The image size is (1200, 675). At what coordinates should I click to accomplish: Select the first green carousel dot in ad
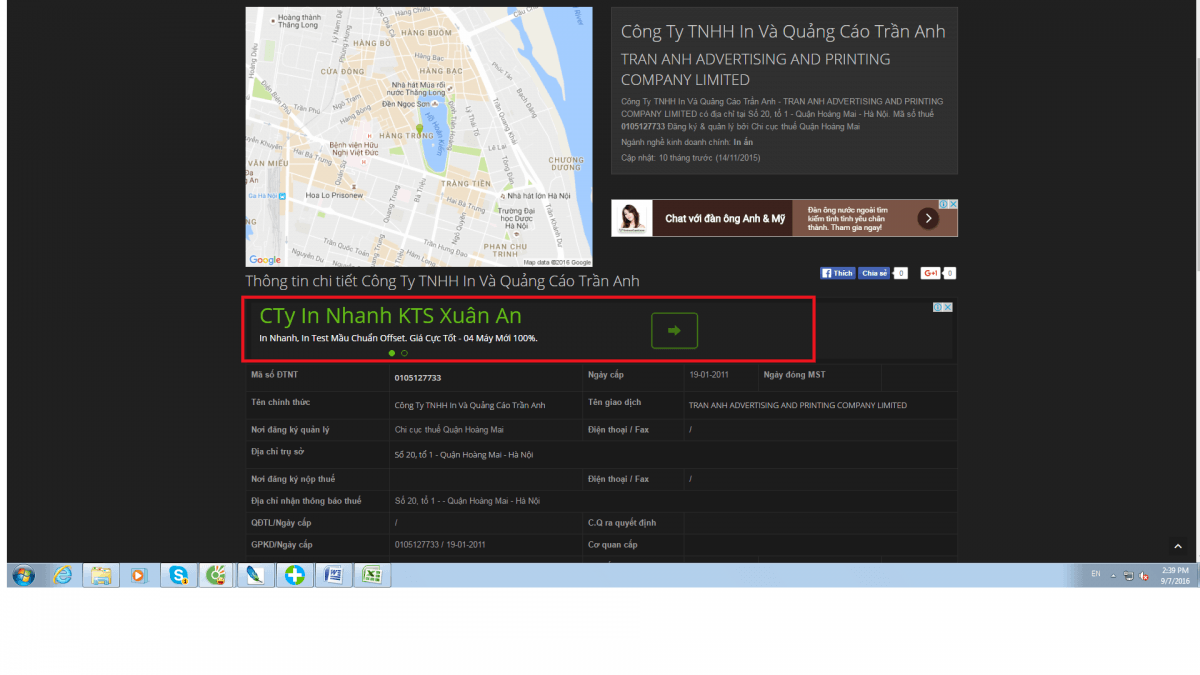pyautogui.click(x=392, y=353)
